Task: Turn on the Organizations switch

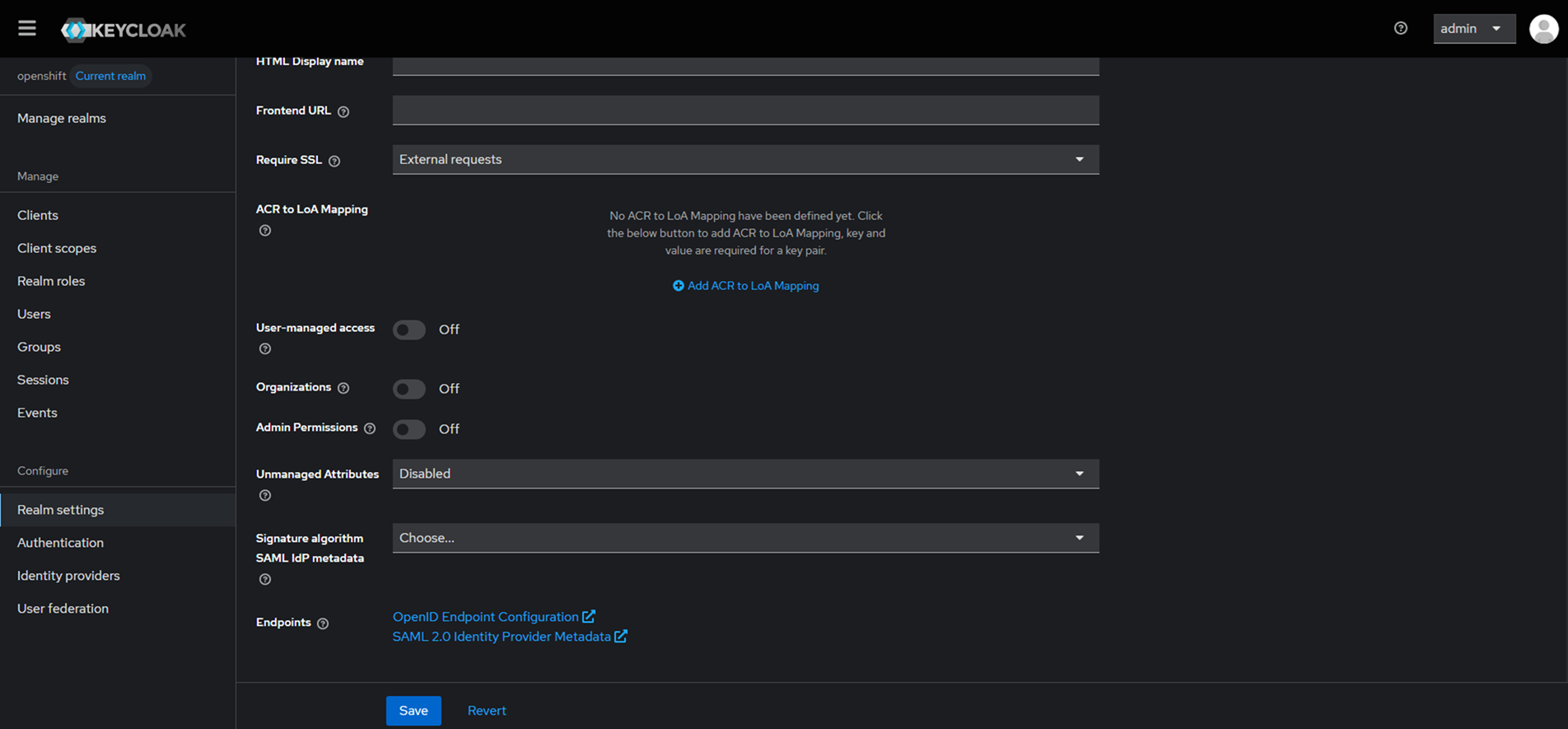Action: pos(409,389)
